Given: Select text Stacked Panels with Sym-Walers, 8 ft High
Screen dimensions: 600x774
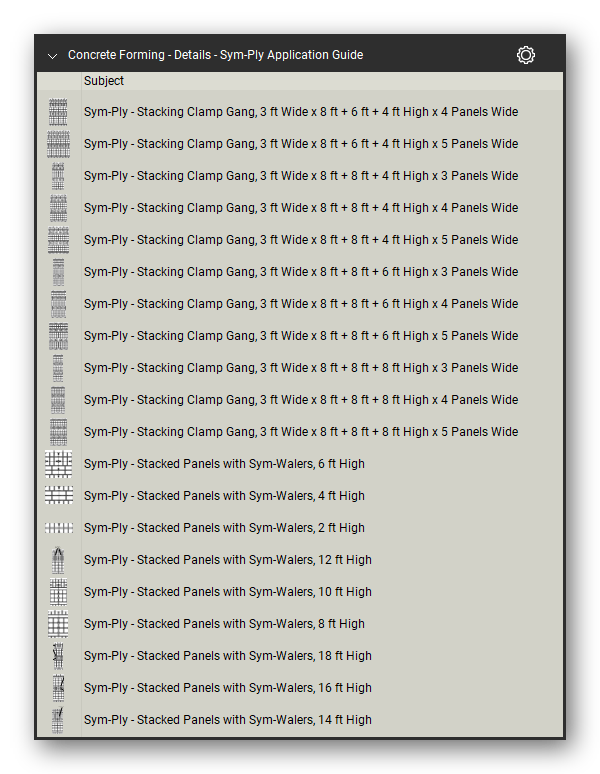Looking at the screenshot, I should tap(224, 624).
